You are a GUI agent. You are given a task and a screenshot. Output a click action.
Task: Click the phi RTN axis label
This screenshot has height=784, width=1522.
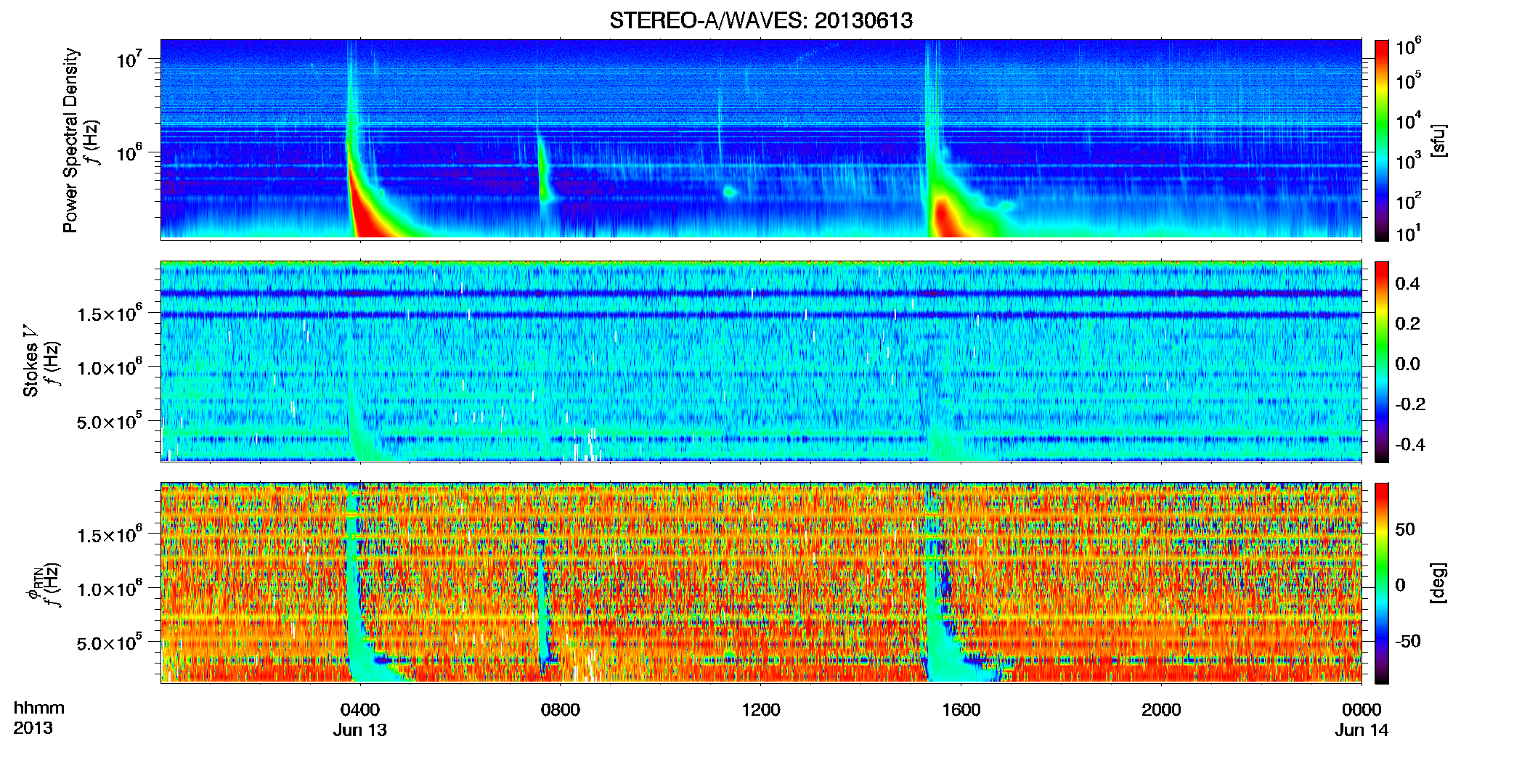(33, 585)
